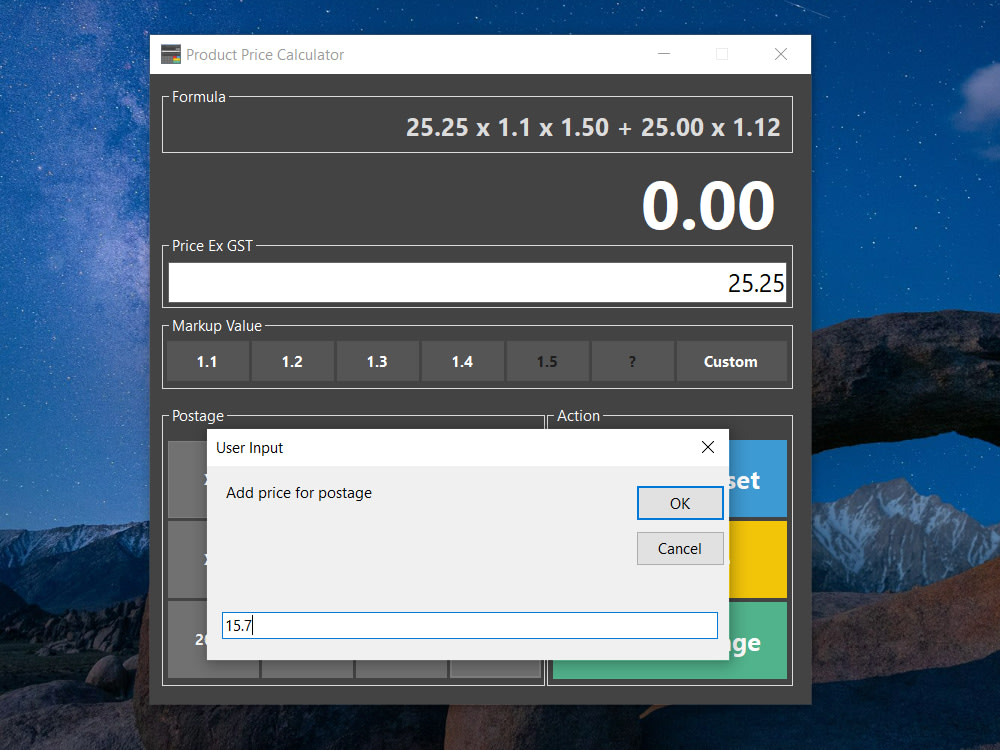Close the Product Price Calculator window
Screen dimensions: 1000x750
(781, 54)
